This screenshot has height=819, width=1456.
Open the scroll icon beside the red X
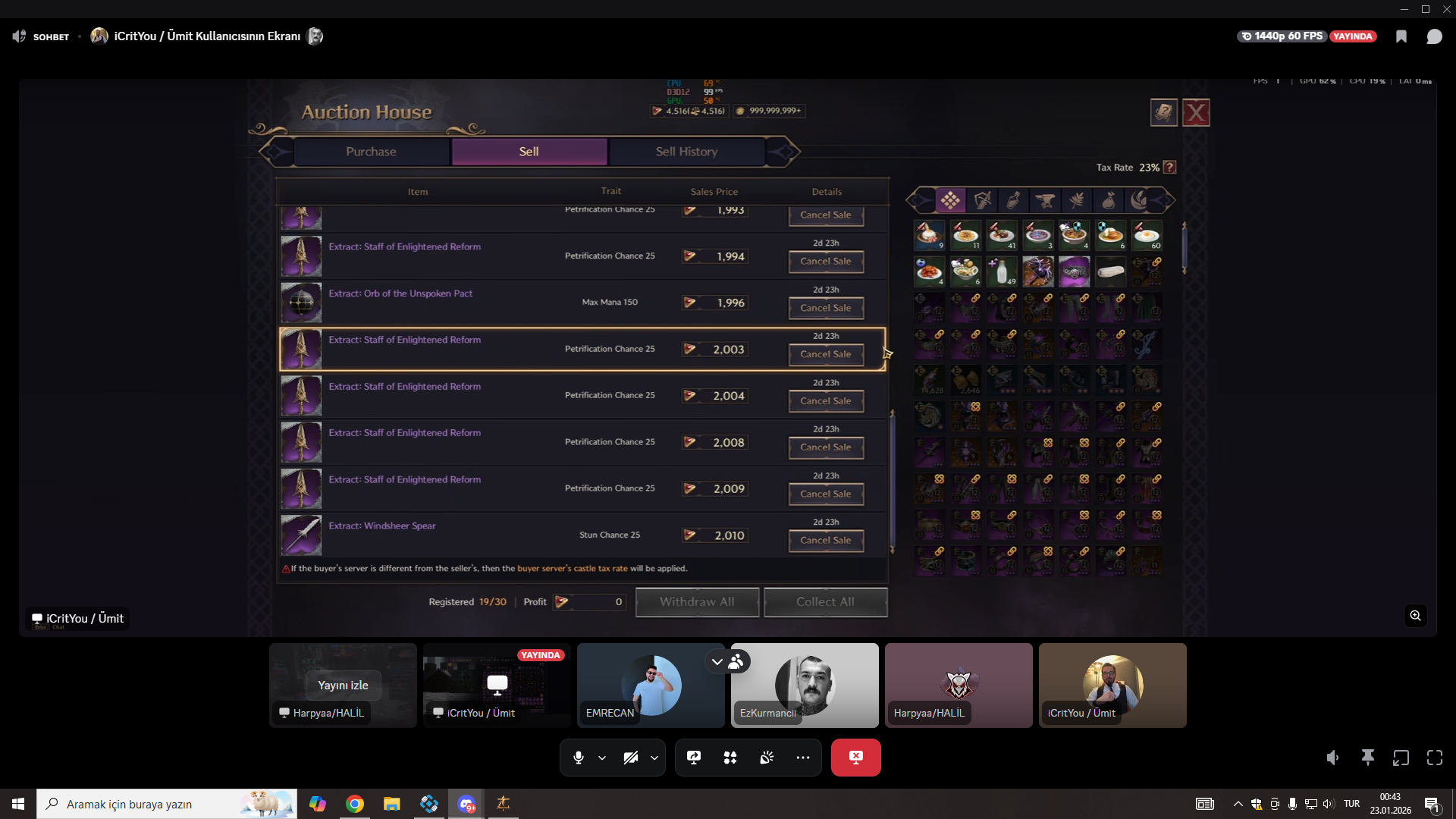(x=1163, y=113)
